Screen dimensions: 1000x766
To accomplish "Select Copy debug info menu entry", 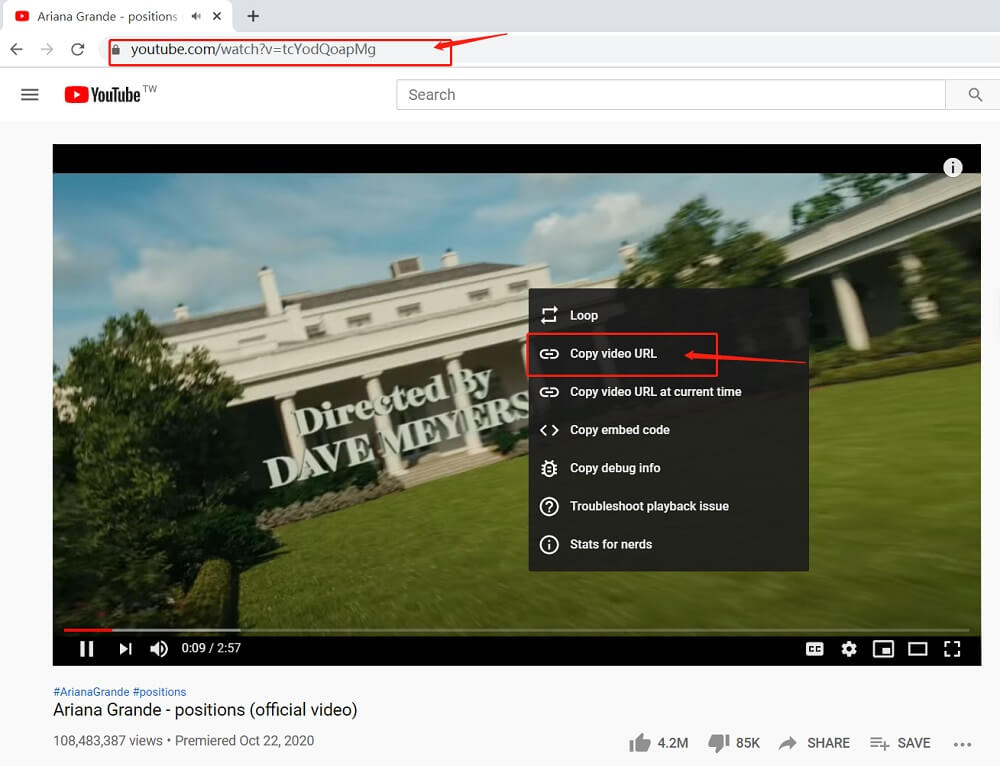I will 668,468.
